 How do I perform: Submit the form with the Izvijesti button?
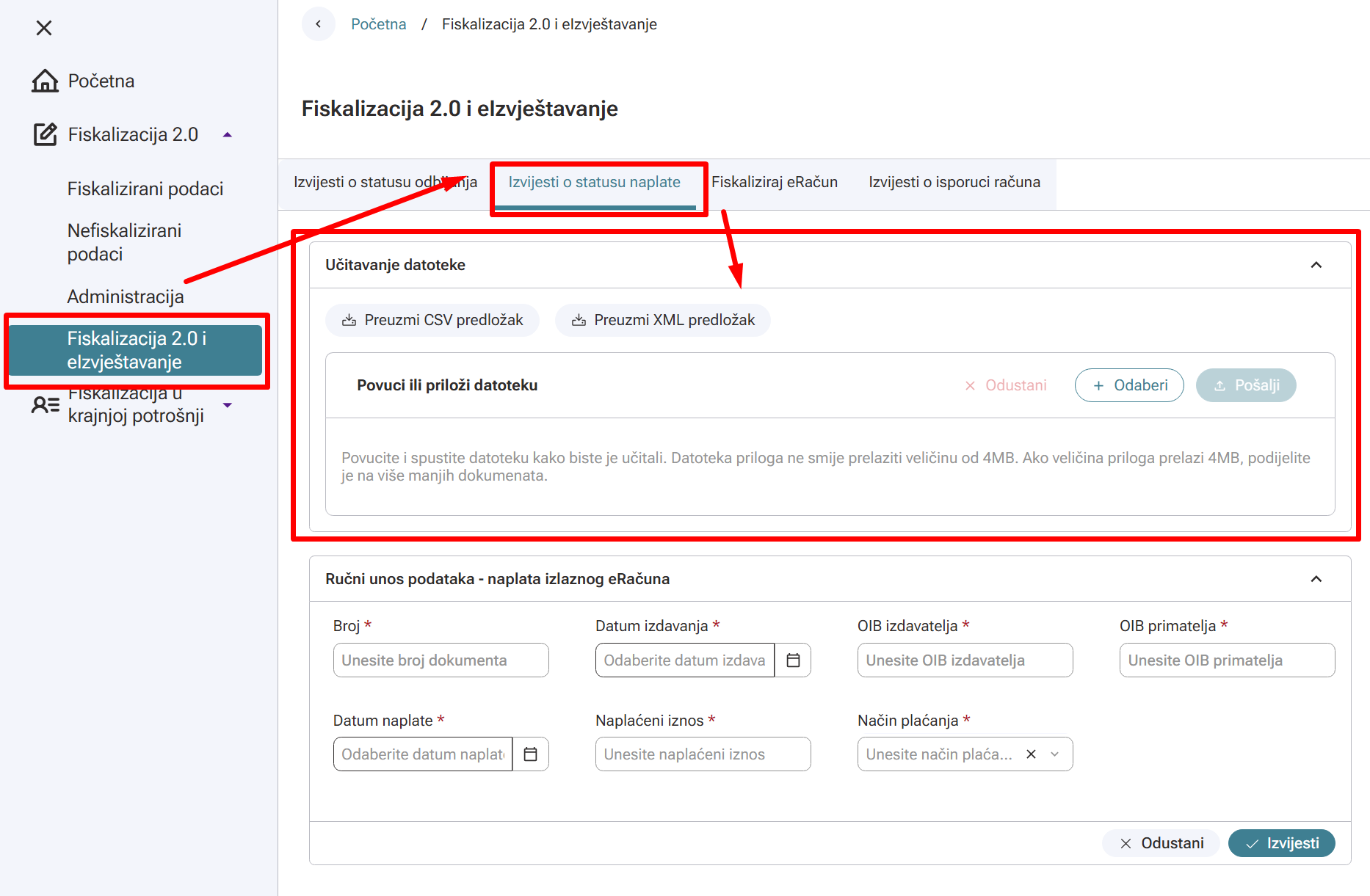(1281, 843)
